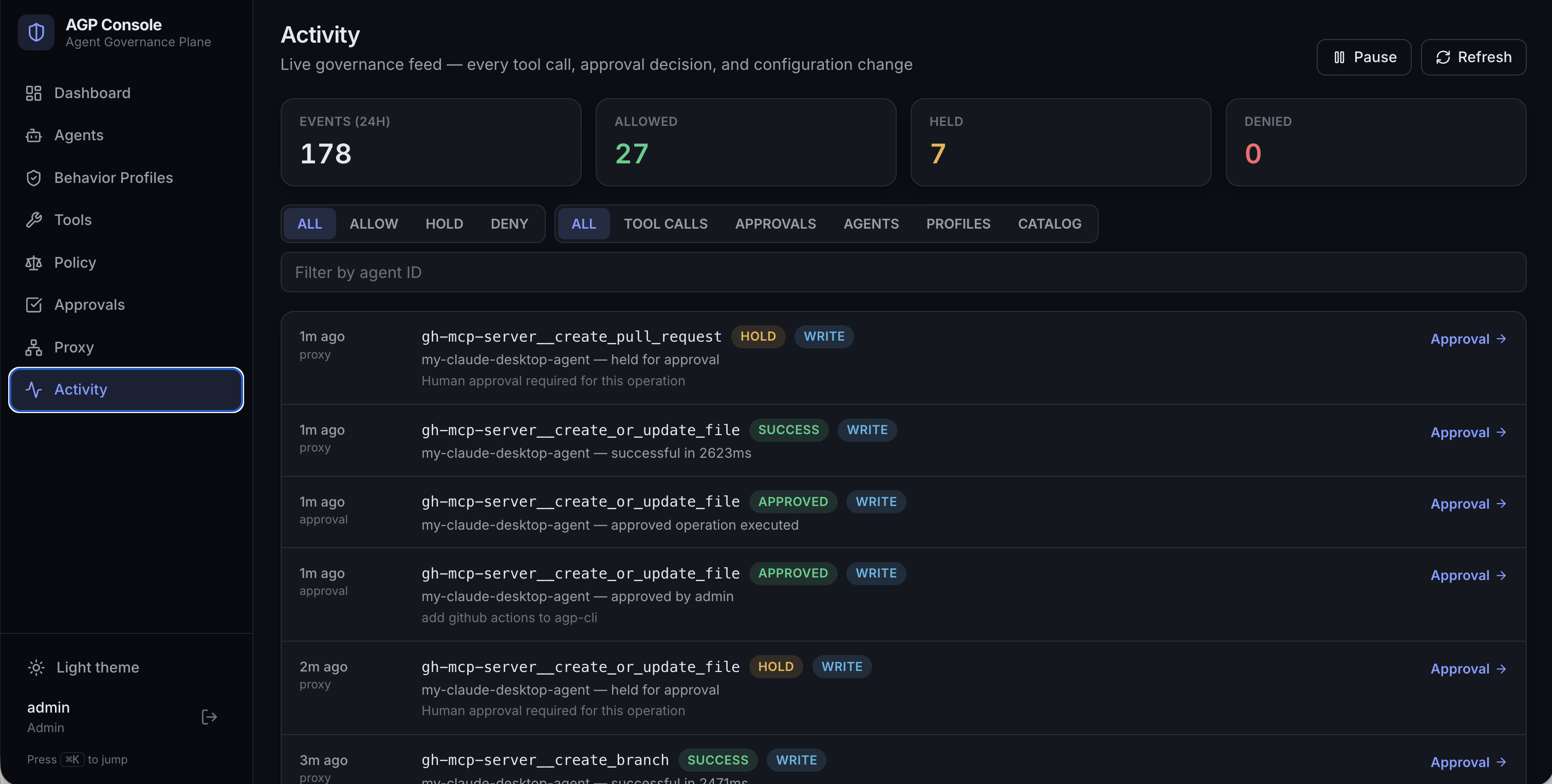Click gh-mcp-server__create_branch tool name

click(x=545, y=760)
